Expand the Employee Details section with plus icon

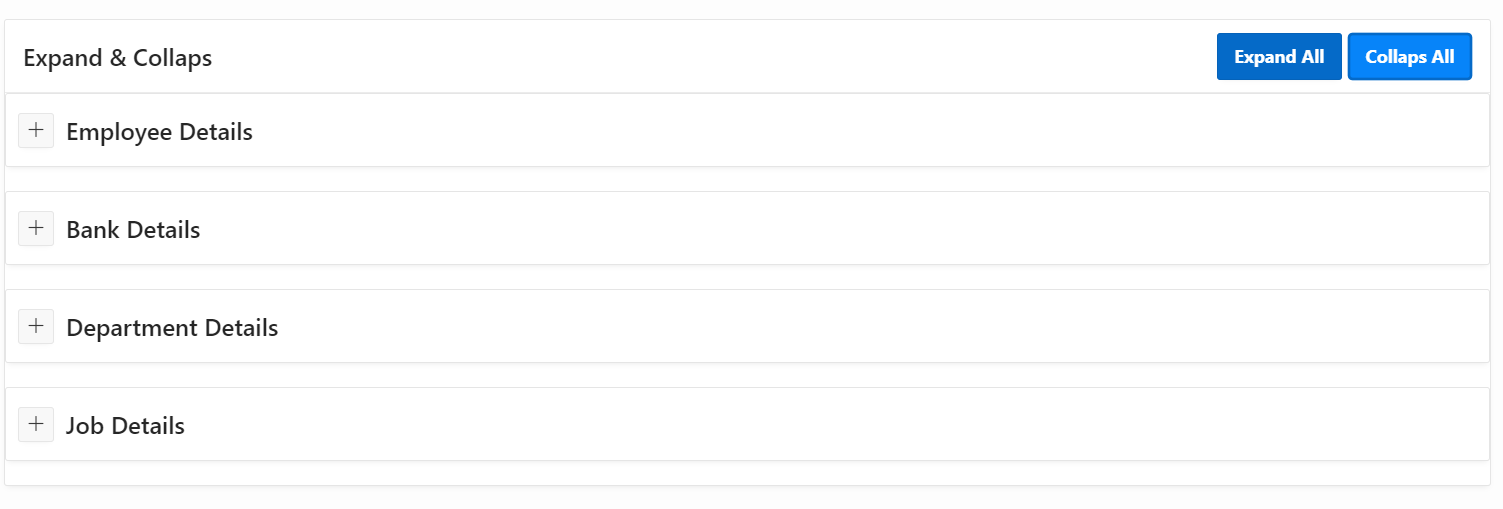click(36, 130)
